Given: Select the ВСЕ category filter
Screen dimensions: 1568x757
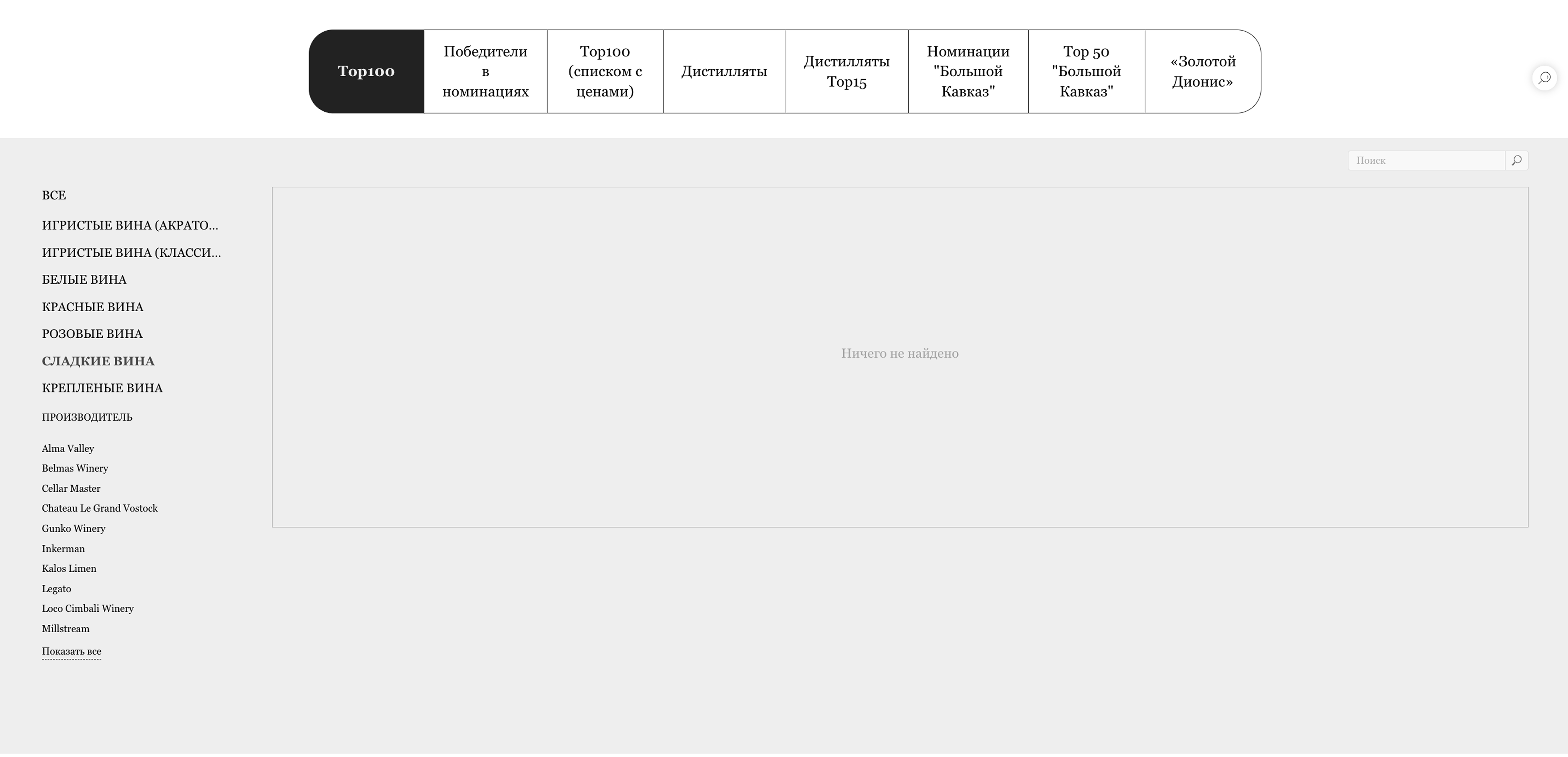Looking at the screenshot, I should coord(53,195).
